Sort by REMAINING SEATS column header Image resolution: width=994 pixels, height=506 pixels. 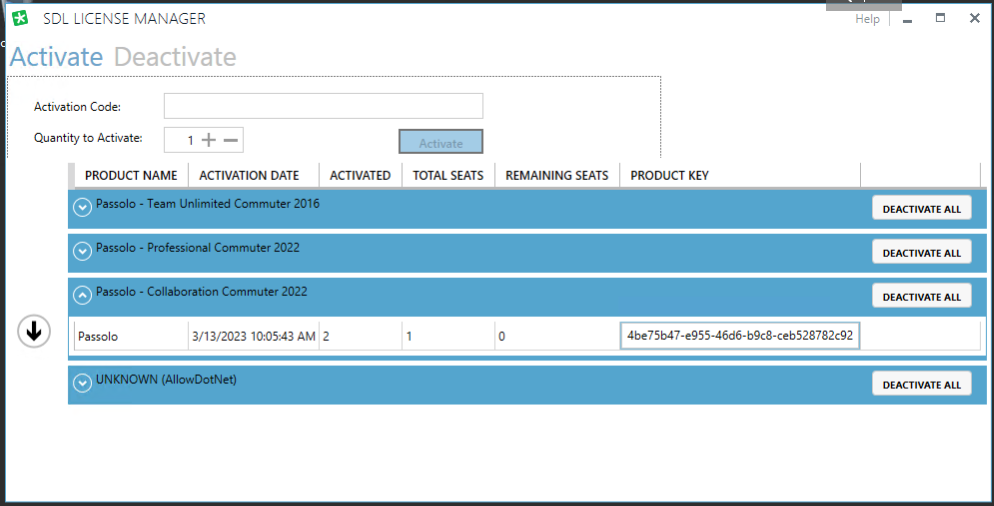pos(557,176)
